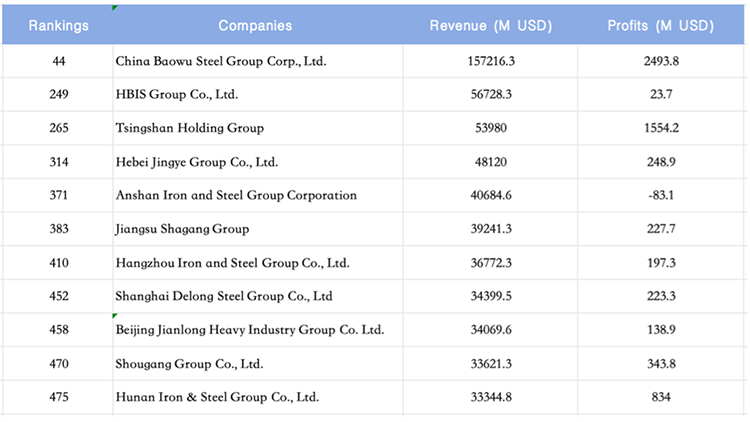Select profit value 834

[661, 397]
